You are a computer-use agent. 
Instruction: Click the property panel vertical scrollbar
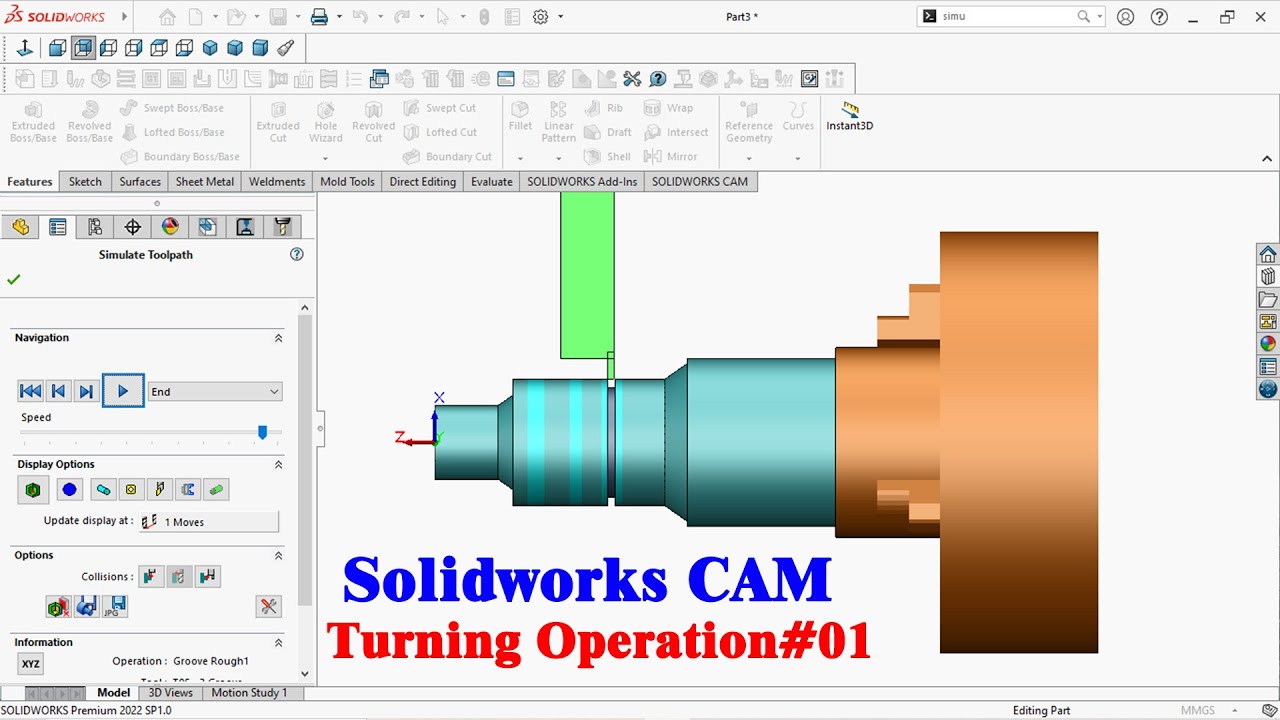(x=305, y=460)
